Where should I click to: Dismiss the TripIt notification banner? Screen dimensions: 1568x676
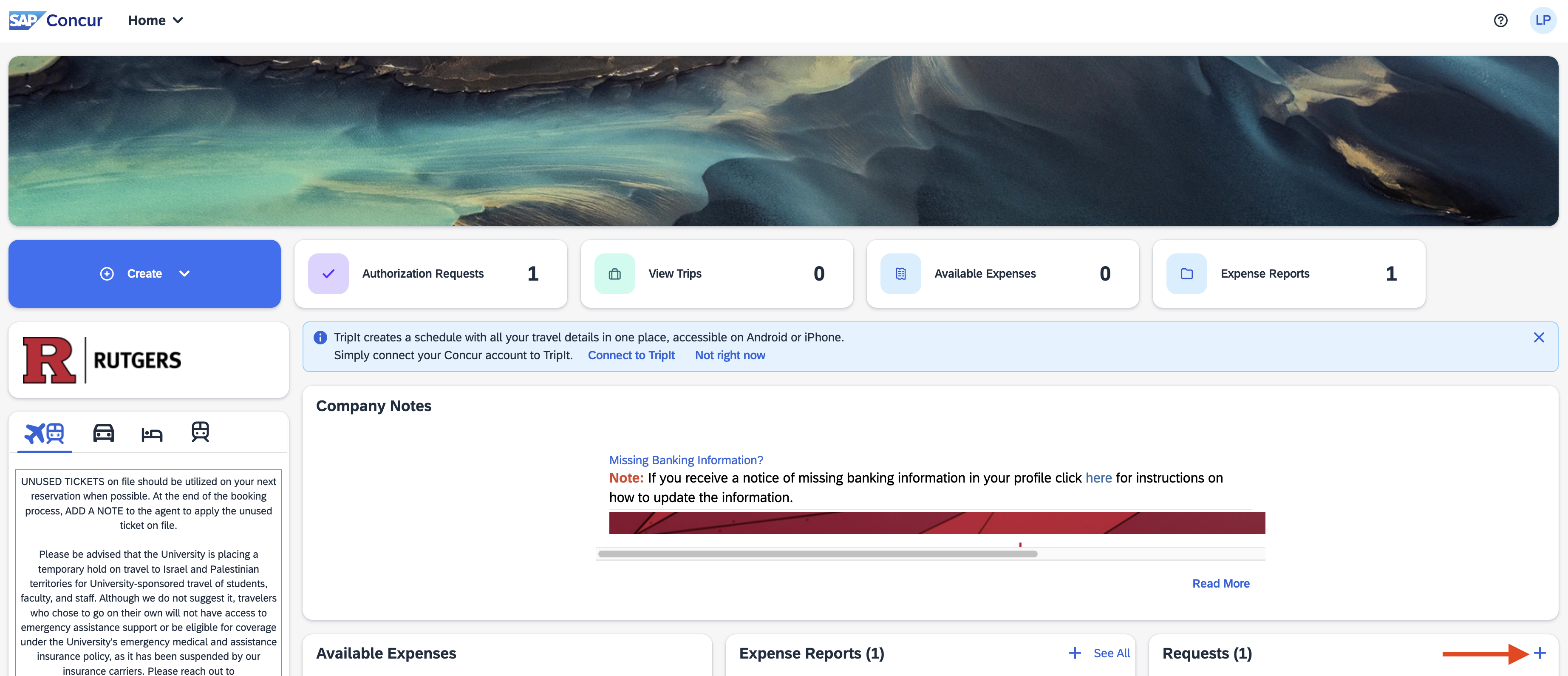click(x=1538, y=338)
